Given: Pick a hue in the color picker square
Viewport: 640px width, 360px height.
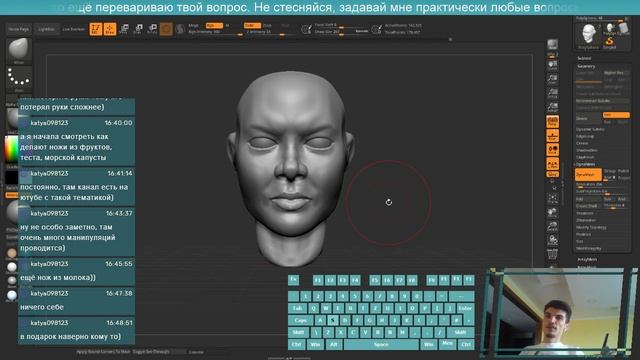Looking at the screenshot, I should (11, 149).
